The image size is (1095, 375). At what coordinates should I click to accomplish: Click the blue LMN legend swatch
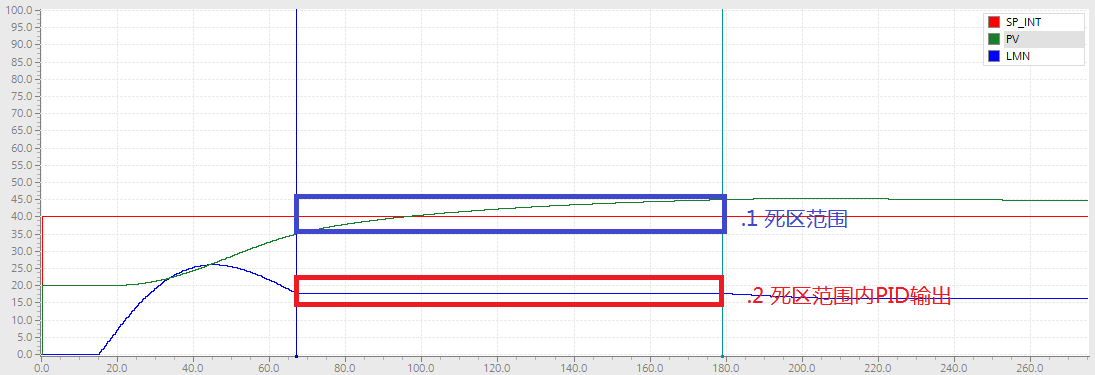994,57
